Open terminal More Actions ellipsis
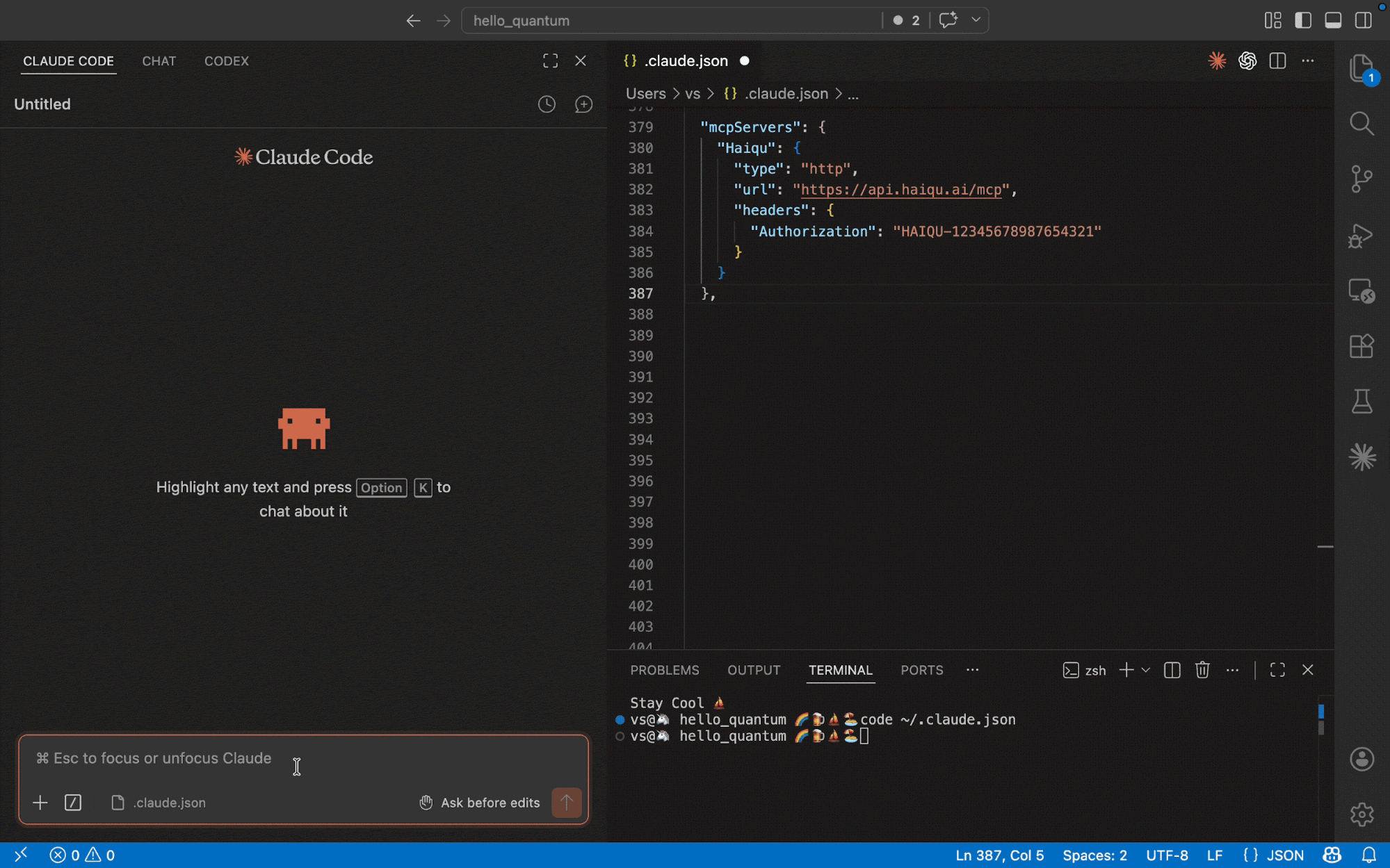This screenshot has width=1390, height=868. (x=1232, y=670)
